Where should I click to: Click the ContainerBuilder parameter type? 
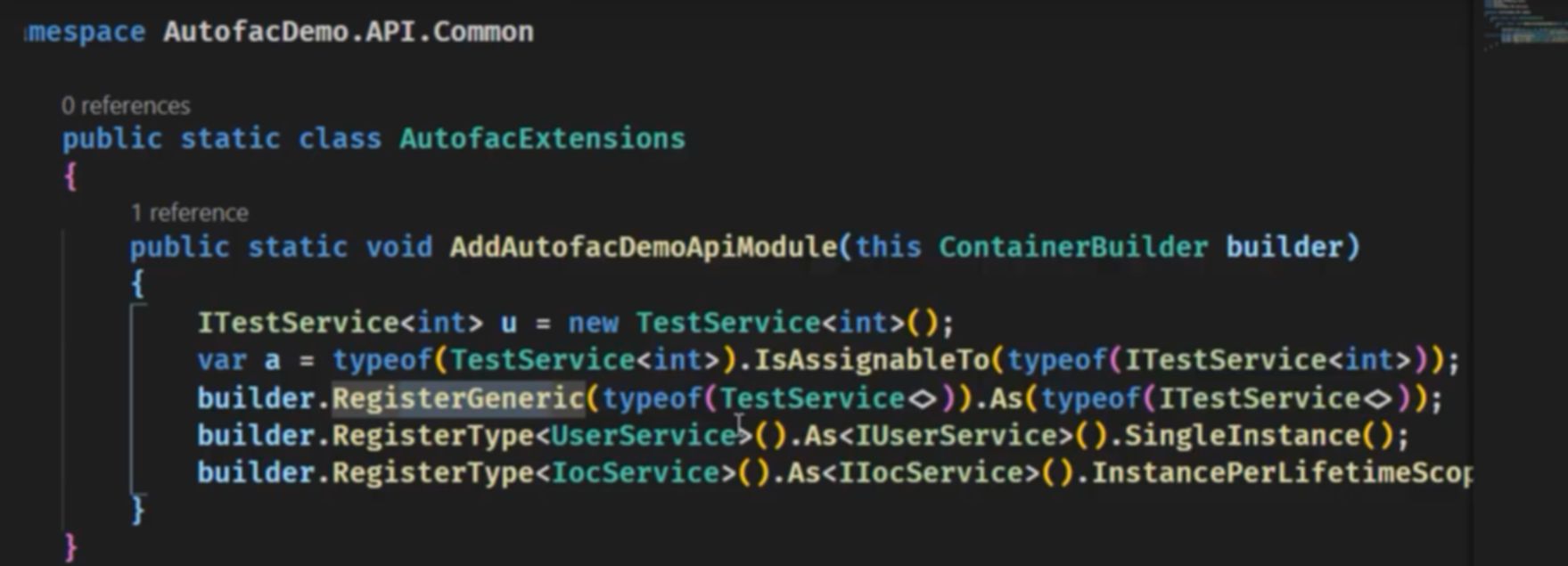(1073, 247)
